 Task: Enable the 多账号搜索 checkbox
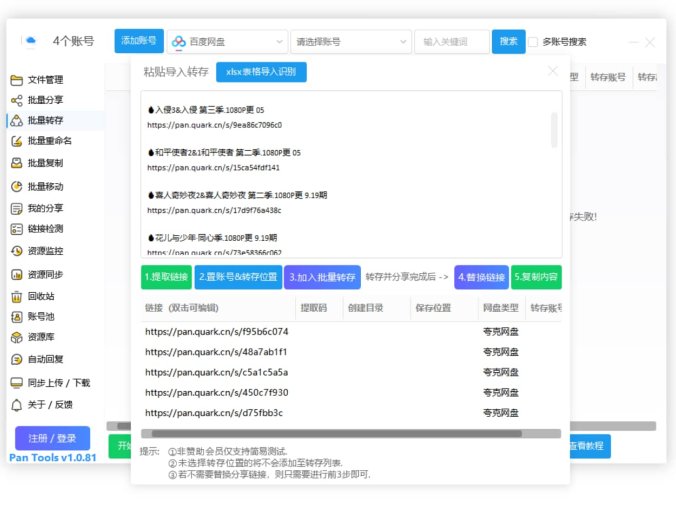tap(533, 42)
